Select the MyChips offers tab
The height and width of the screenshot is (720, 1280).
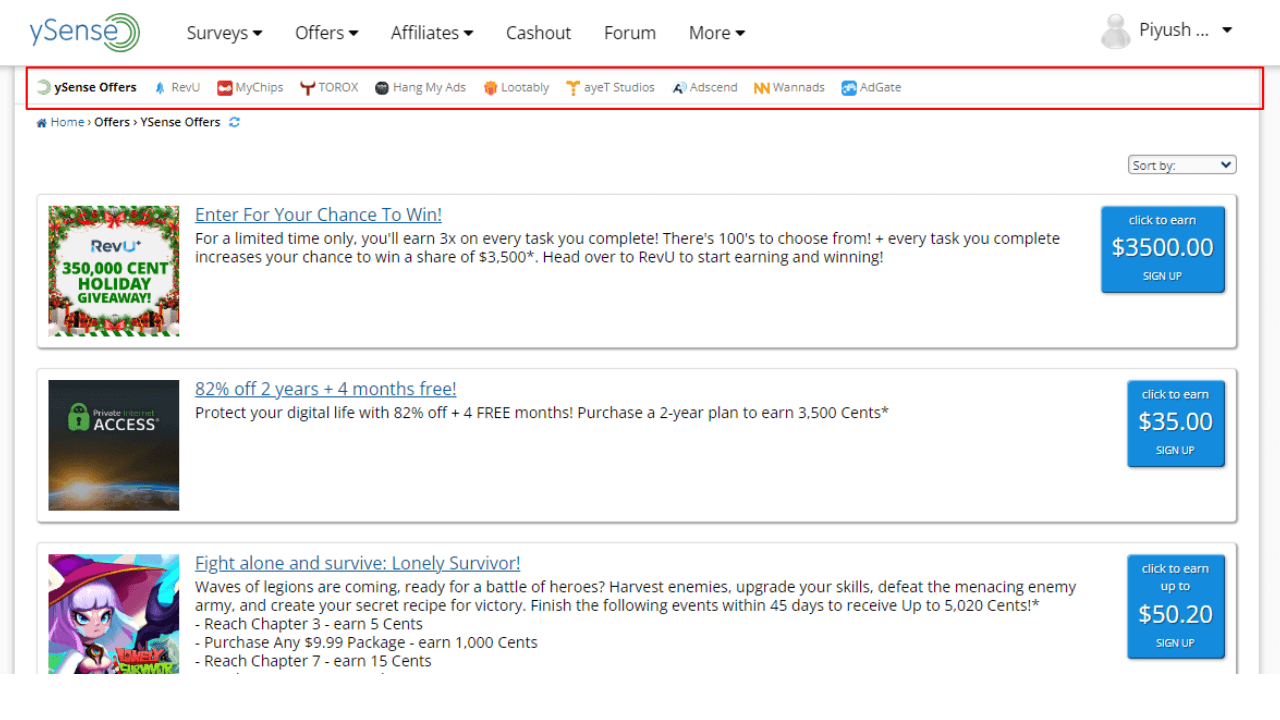click(250, 88)
